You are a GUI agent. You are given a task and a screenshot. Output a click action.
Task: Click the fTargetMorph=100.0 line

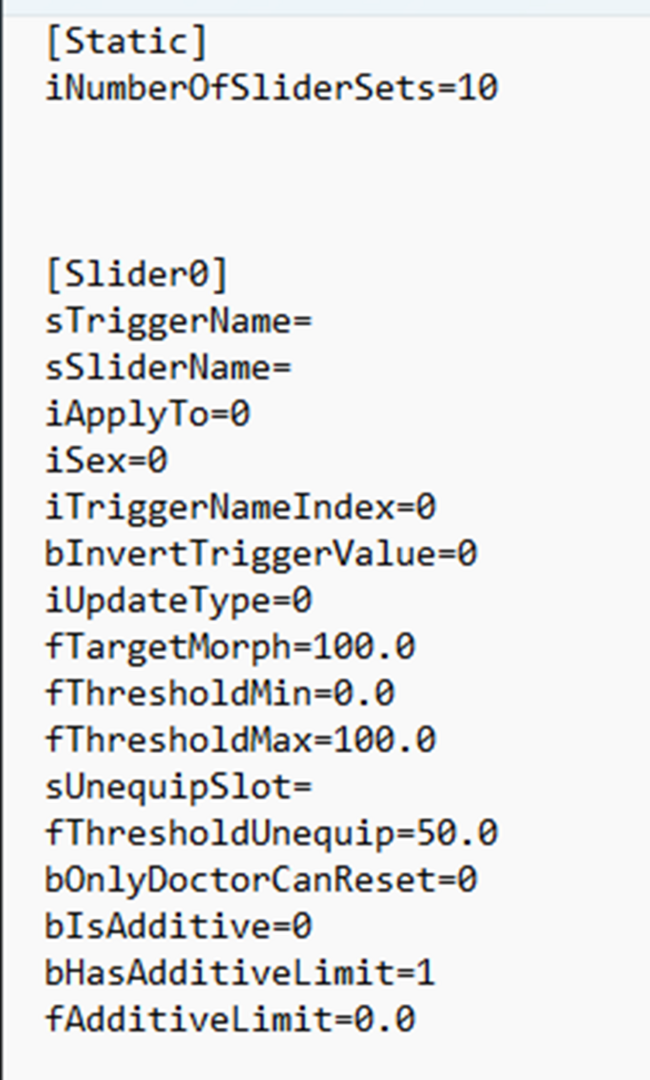(x=231, y=647)
